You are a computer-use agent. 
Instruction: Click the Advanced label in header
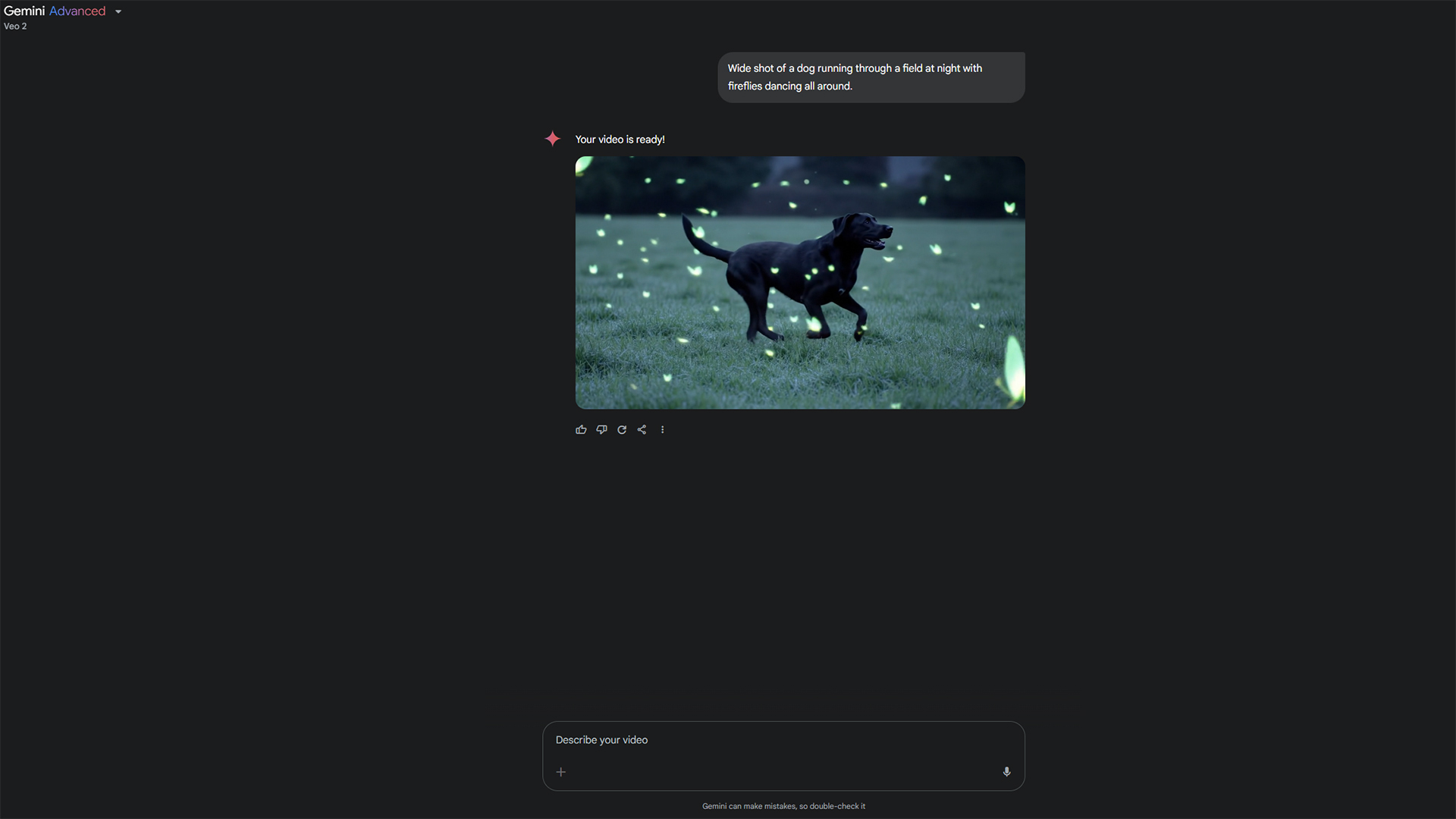(x=77, y=11)
